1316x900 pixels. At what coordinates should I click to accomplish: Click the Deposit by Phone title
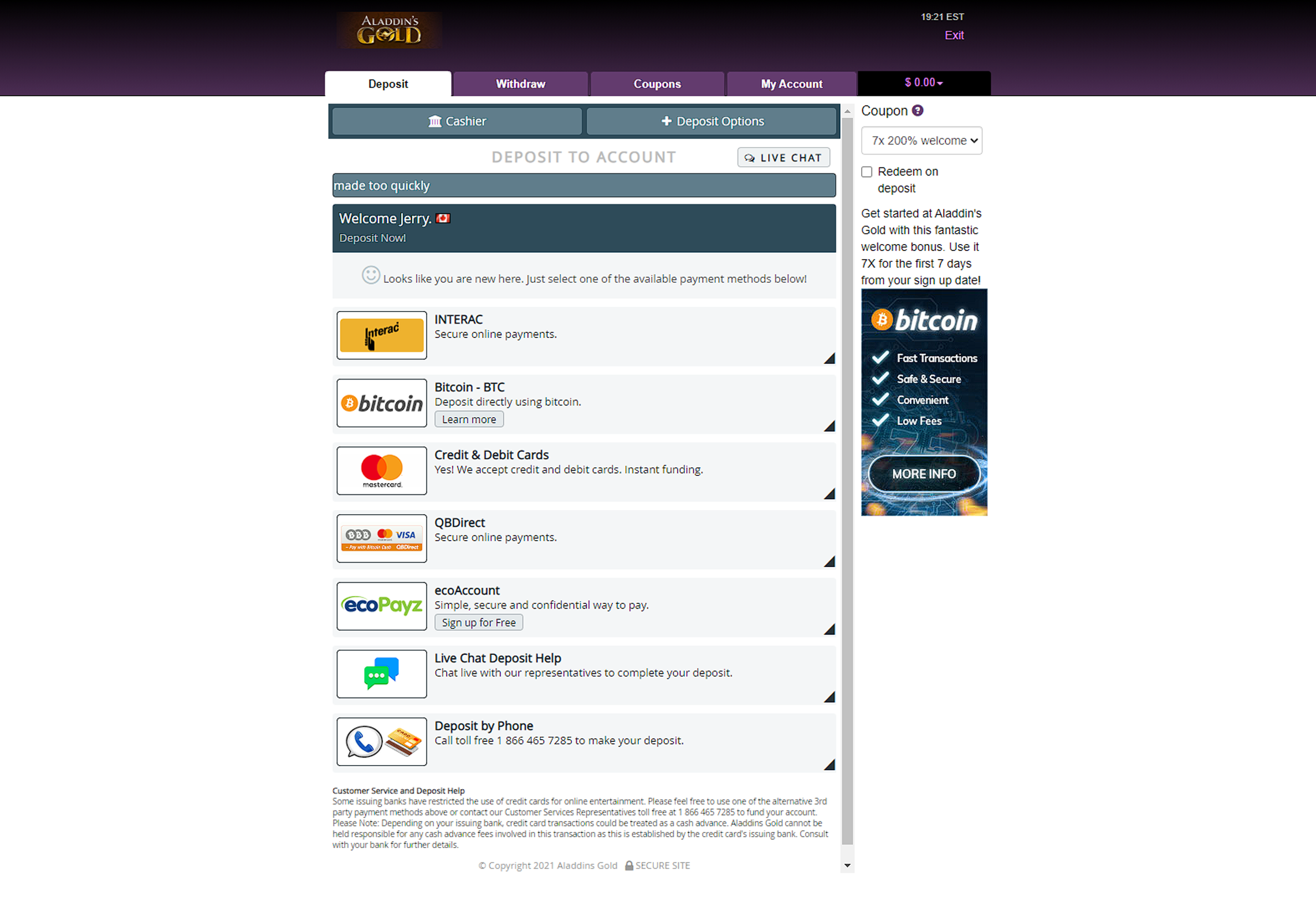pyautogui.click(x=484, y=726)
